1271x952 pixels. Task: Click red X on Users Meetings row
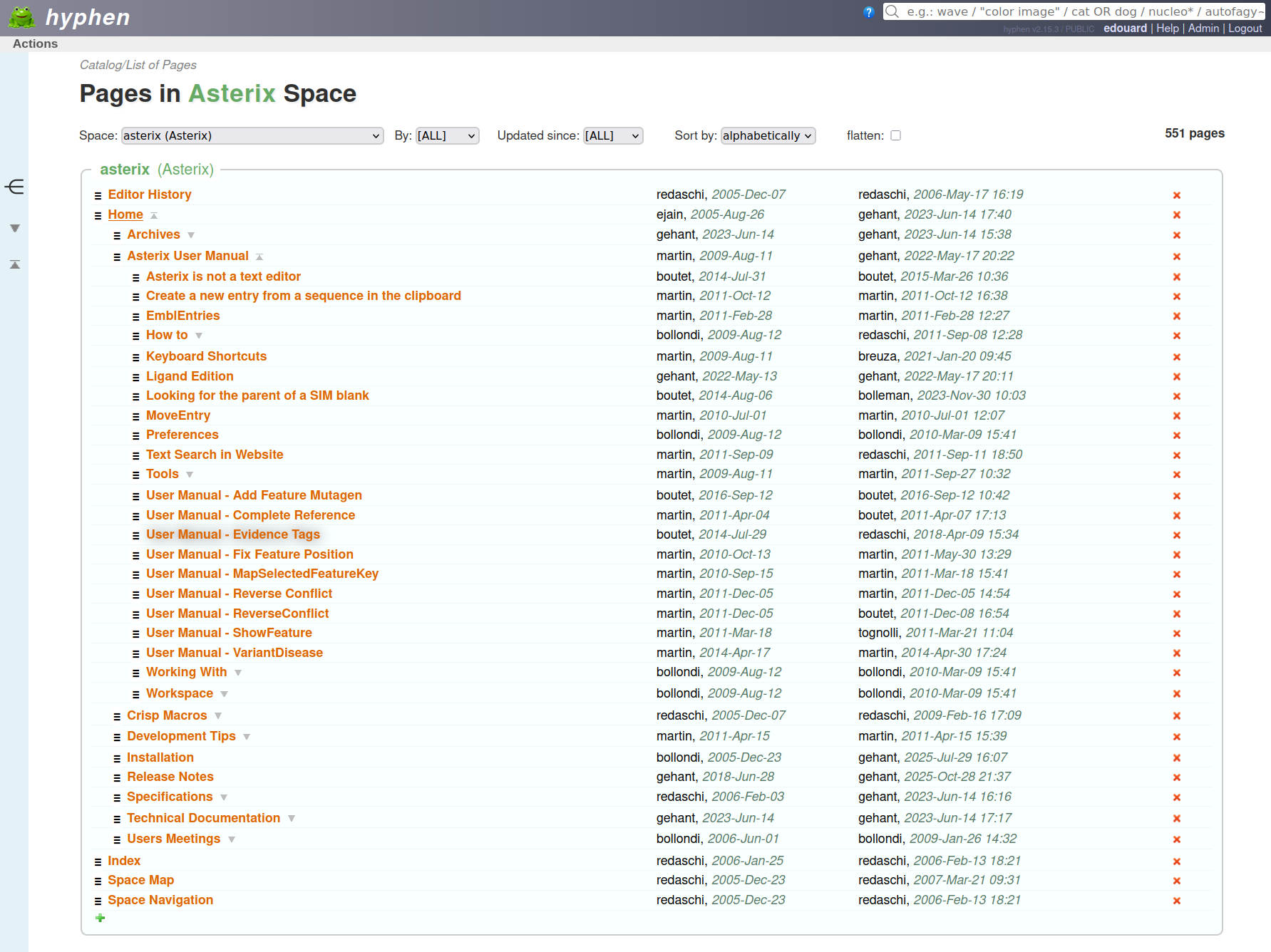[1177, 839]
